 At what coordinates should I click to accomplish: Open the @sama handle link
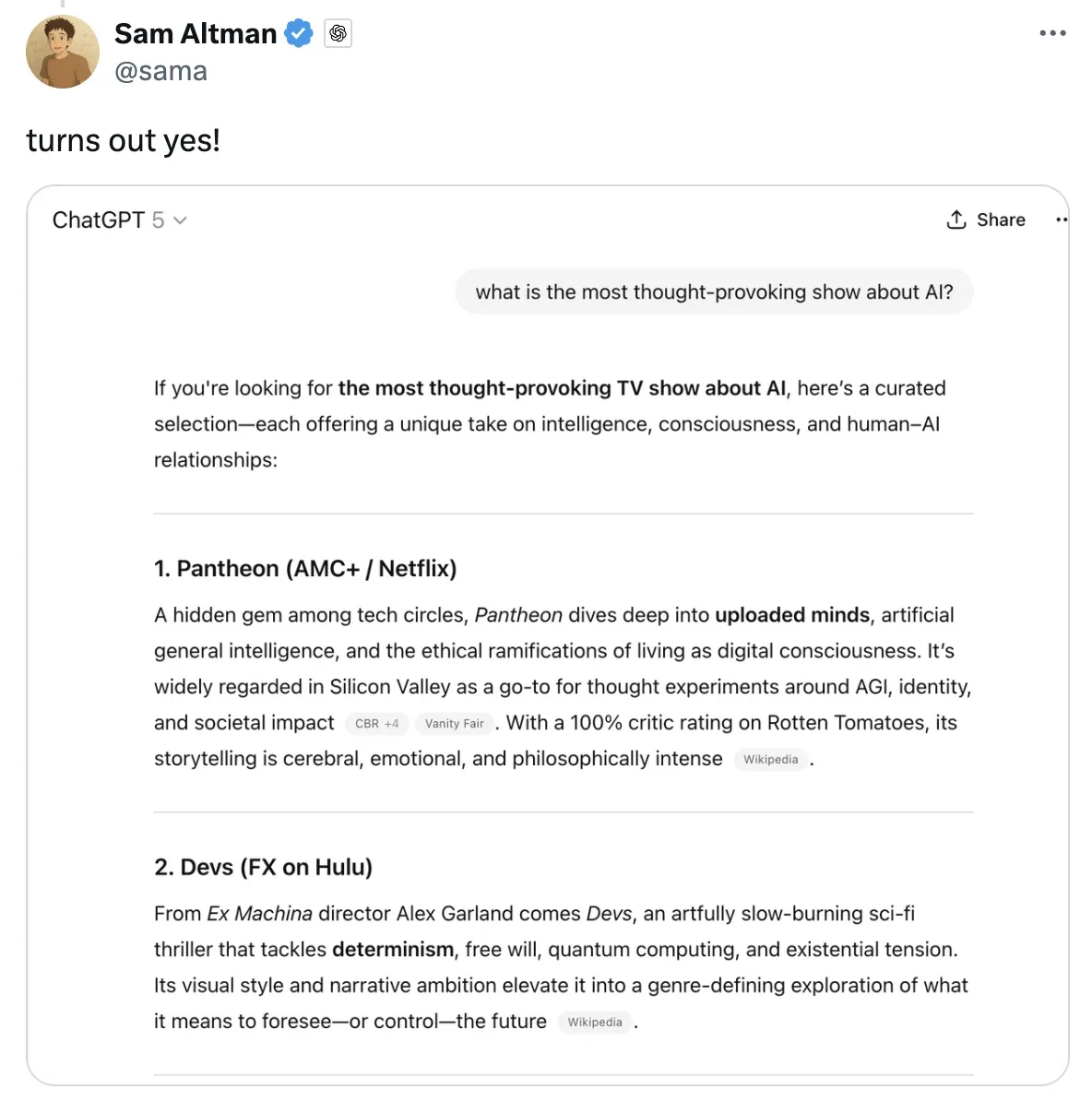click(160, 71)
